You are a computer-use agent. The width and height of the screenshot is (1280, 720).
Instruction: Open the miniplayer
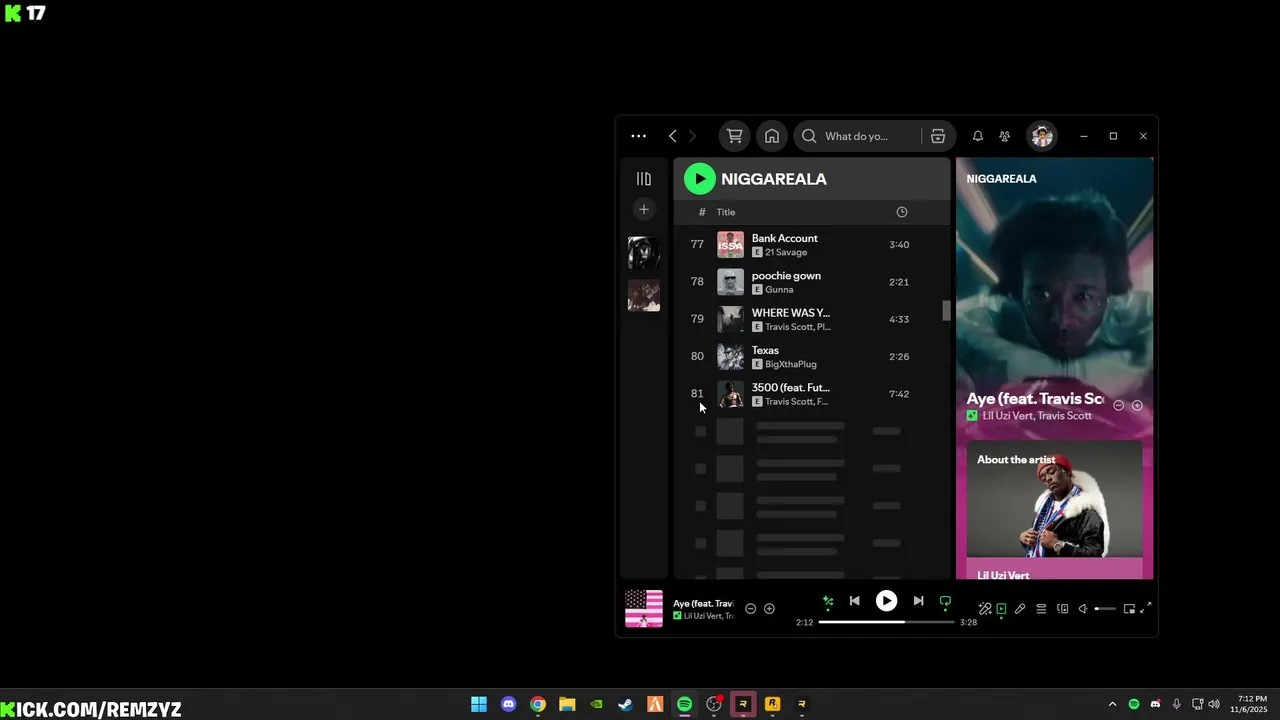point(1129,608)
